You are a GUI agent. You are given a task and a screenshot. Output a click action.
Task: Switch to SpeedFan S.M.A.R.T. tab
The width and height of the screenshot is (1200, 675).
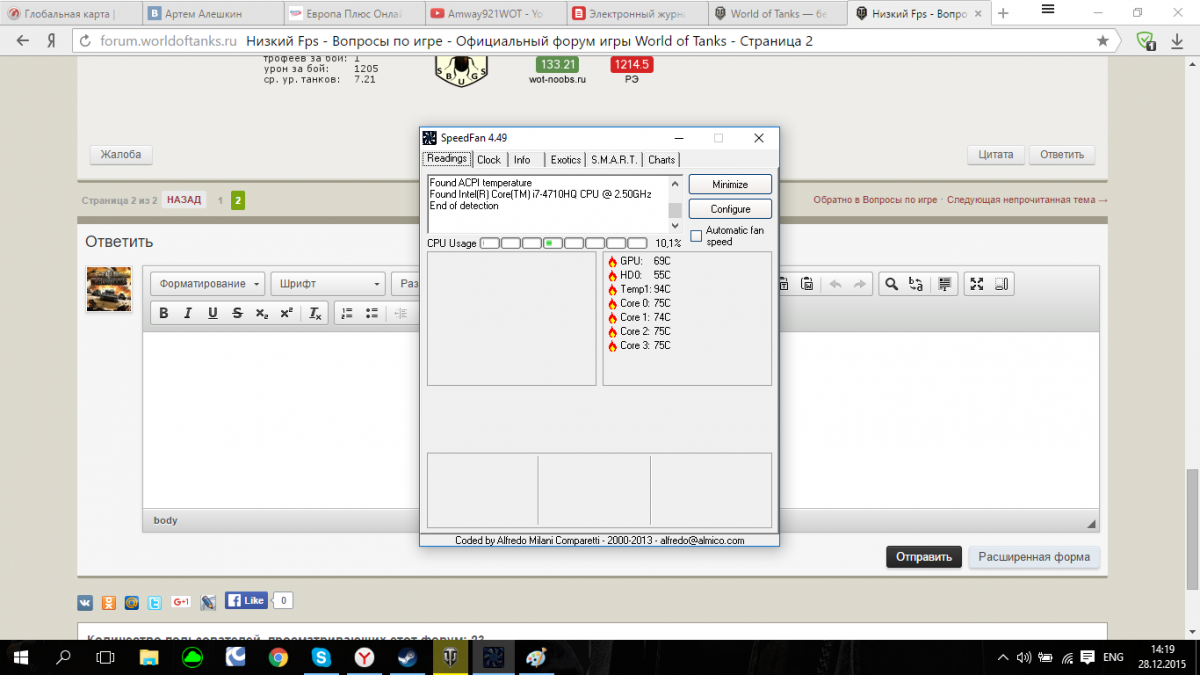(614, 160)
